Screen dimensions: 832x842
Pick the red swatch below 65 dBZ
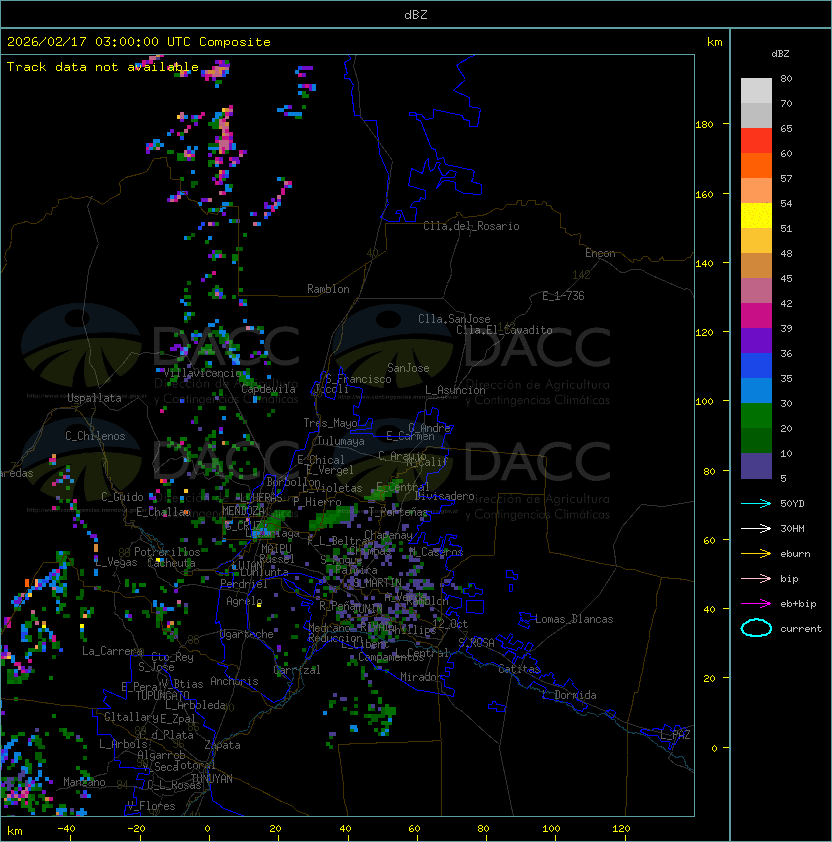tap(756, 140)
